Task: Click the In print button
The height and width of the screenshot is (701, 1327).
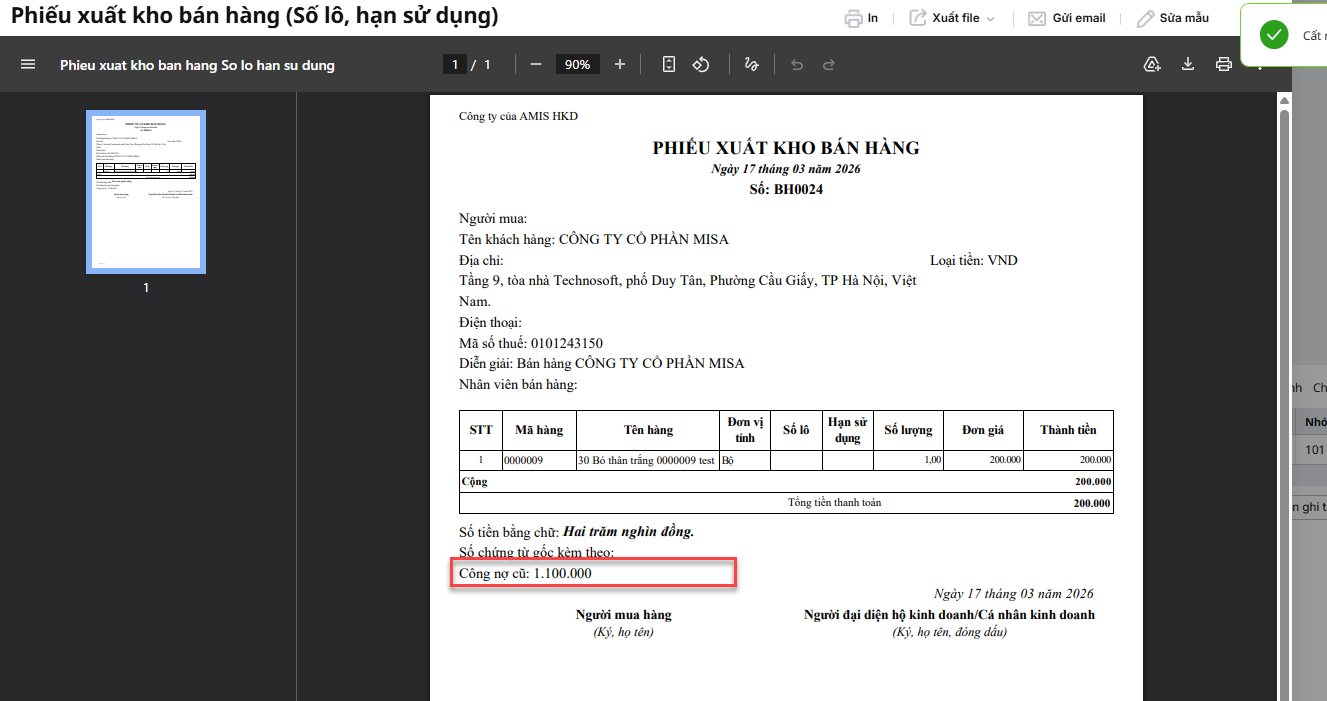Action: pyautogui.click(x=861, y=18)
